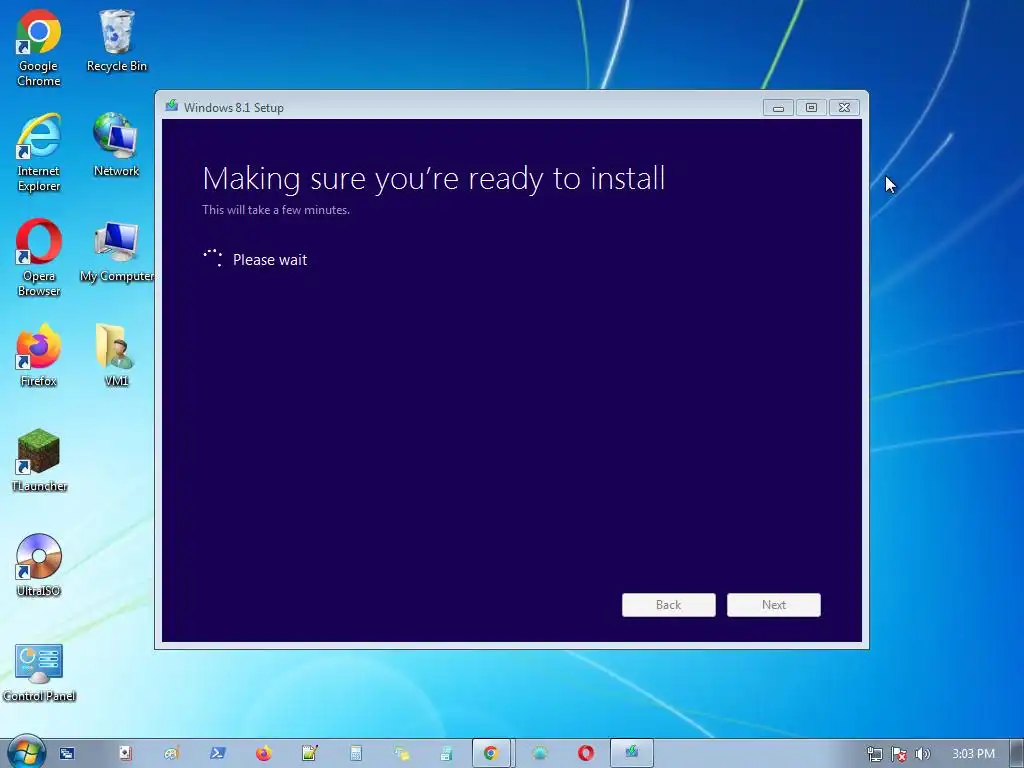Click the Next button in Setup

coord(774,605)
